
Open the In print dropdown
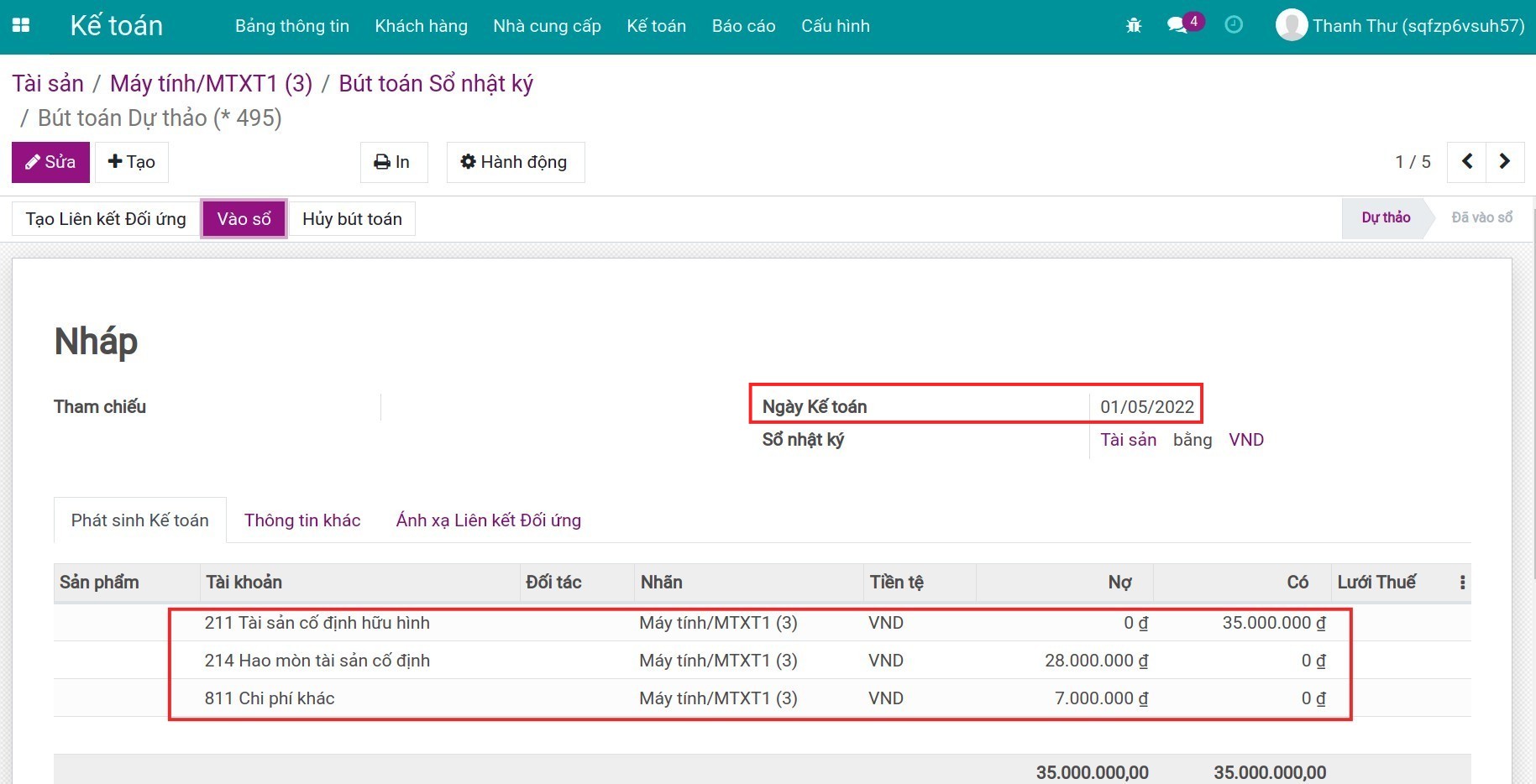coord(393,162)
